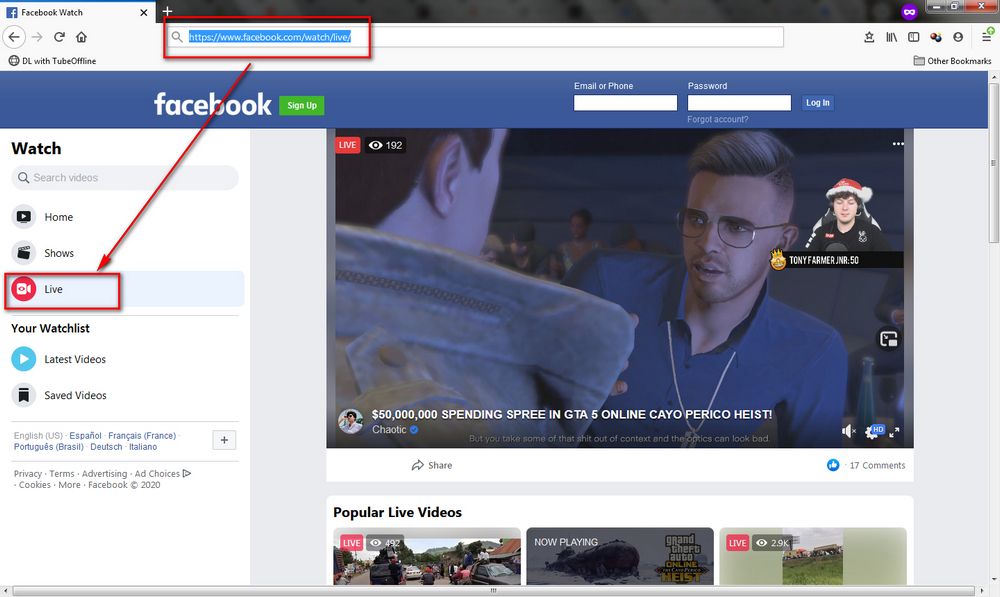Switch language to Español
This screenshot has width=1000, height=597.
point(85,436)
